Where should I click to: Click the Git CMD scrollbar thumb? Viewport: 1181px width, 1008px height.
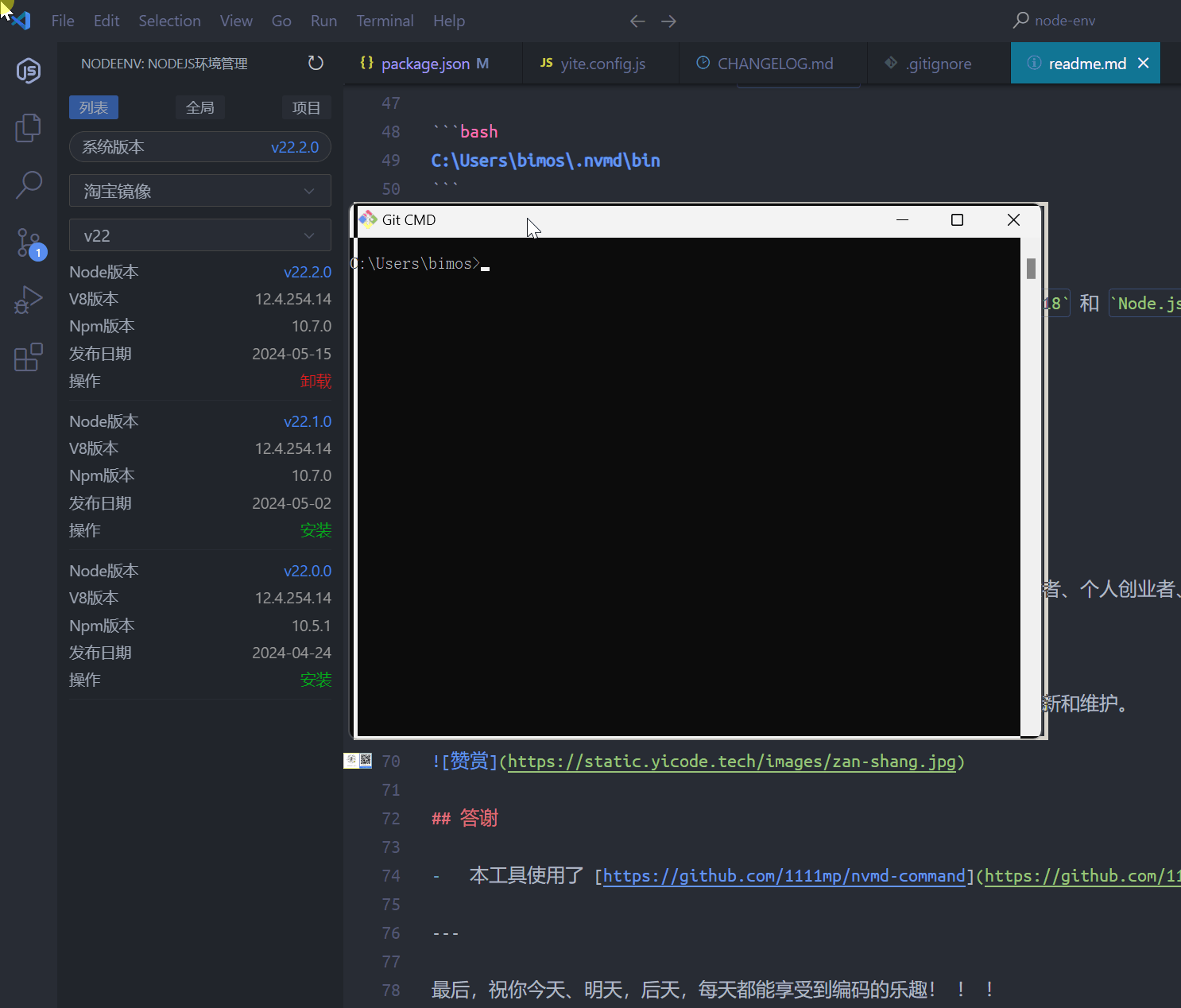coord(1031,269)
